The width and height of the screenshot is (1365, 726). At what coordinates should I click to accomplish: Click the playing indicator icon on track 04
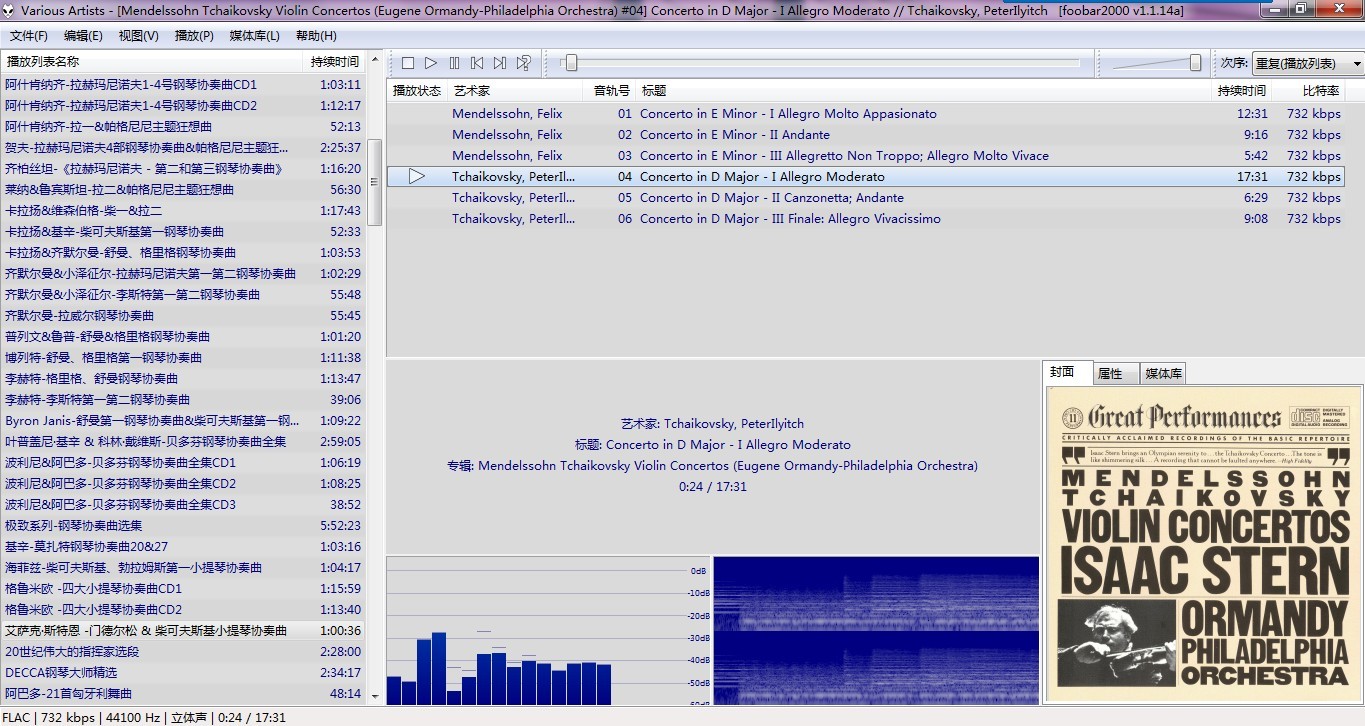[x=417, y=177]
